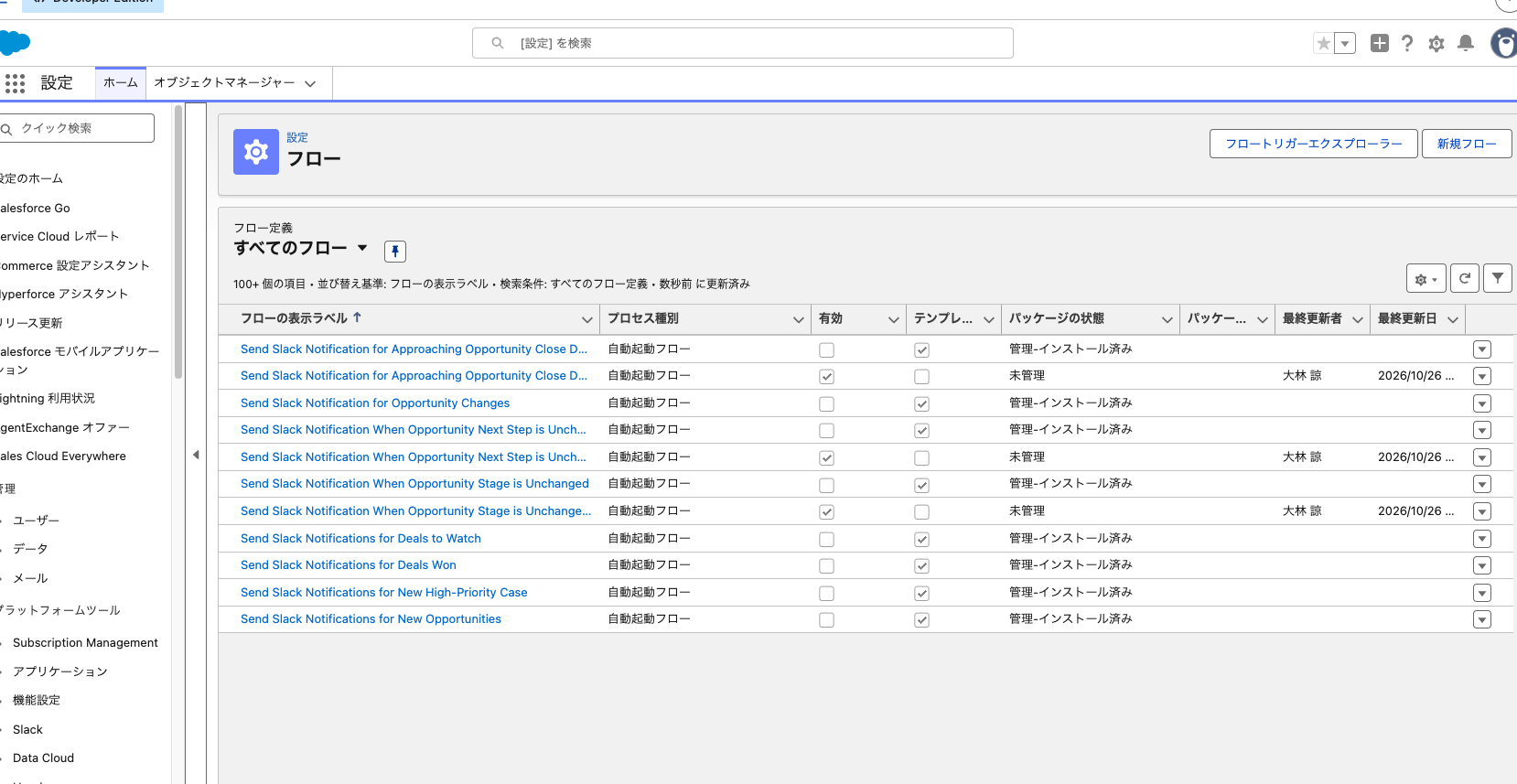Click the sidebar vertical scrollbar
This screenshot has width=1517, height=784.
[x=178, y=242]
